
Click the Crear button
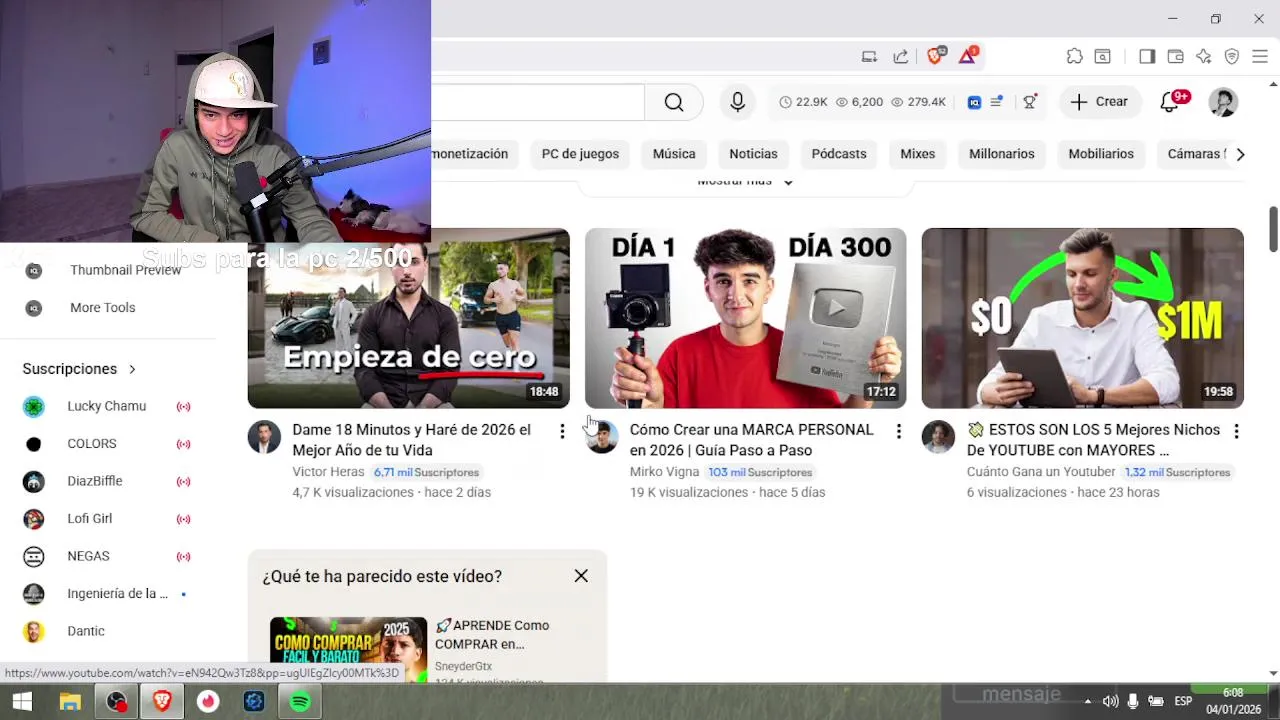point(1099,102)
